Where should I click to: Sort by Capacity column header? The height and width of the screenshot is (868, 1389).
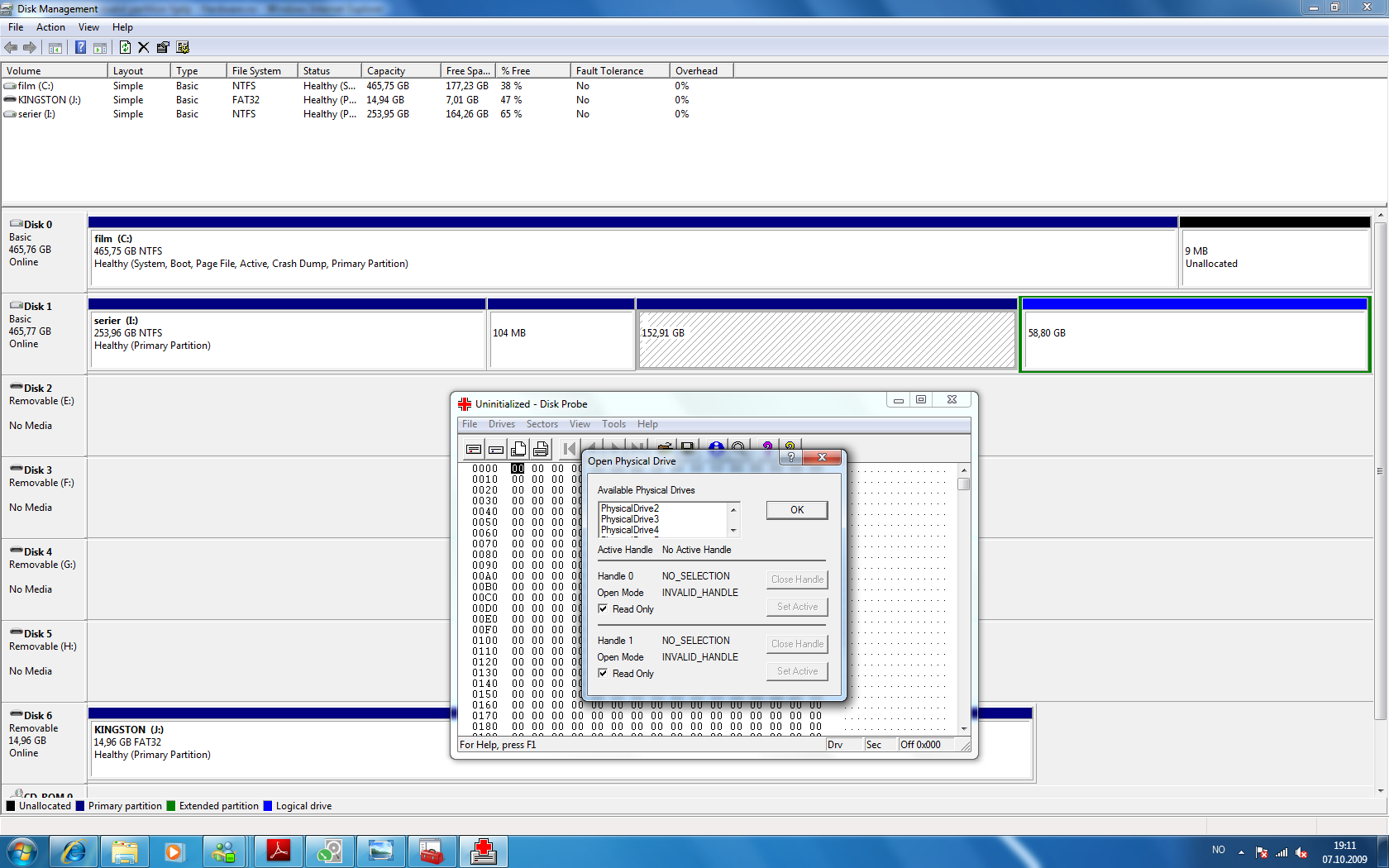[x=401, y=71]
